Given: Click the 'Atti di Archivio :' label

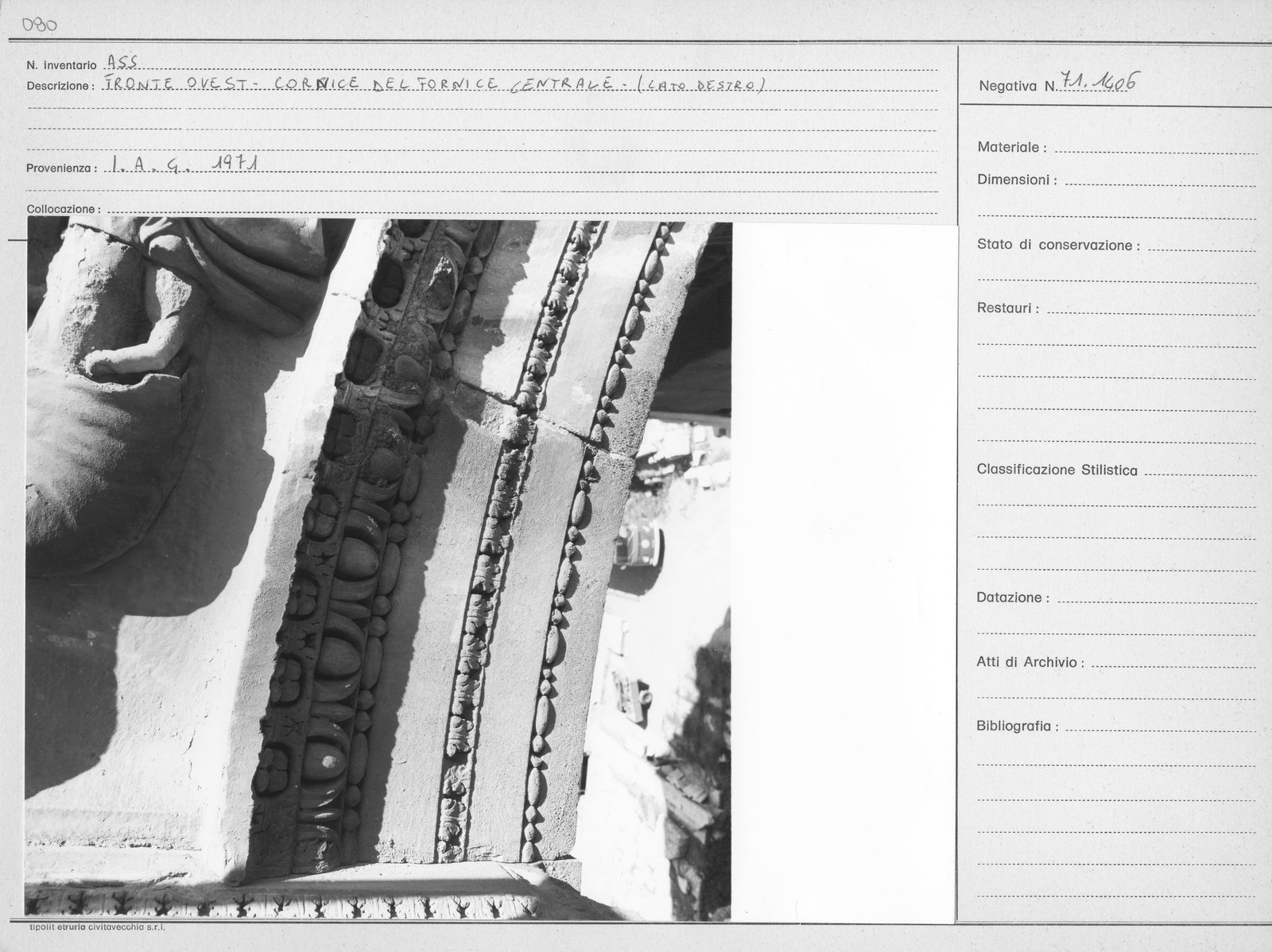Looking at the screenshot, I should pyautogui.click(x=1030, y=662).
